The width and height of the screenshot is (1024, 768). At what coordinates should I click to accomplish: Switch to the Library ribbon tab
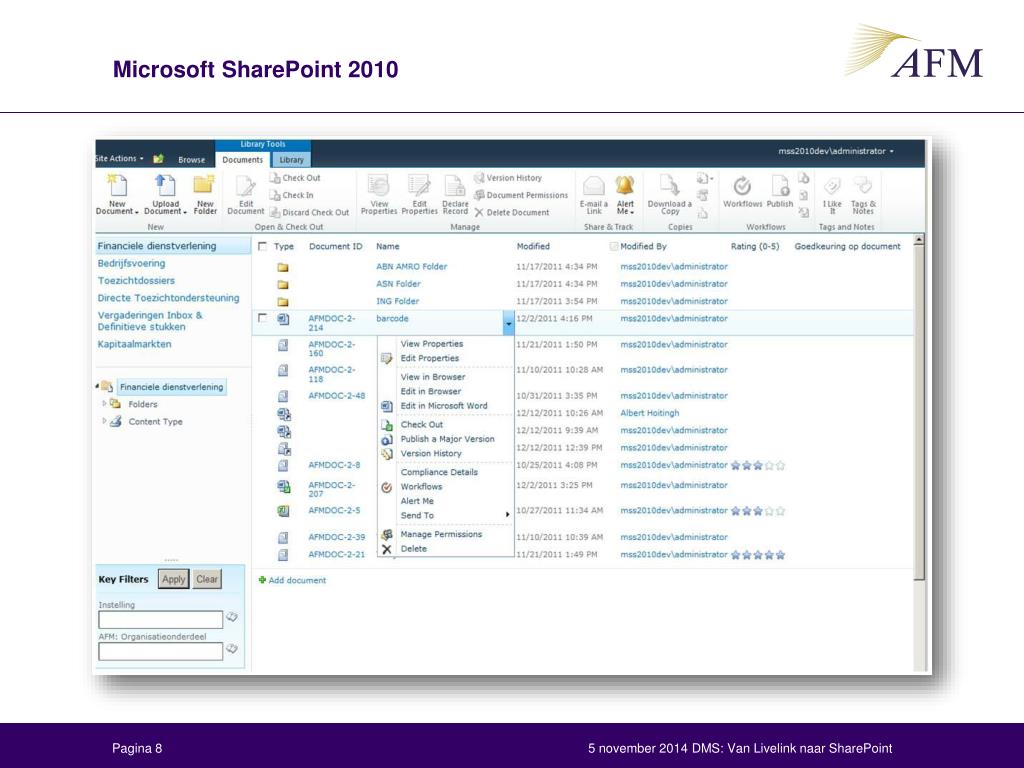pos(291,159)
